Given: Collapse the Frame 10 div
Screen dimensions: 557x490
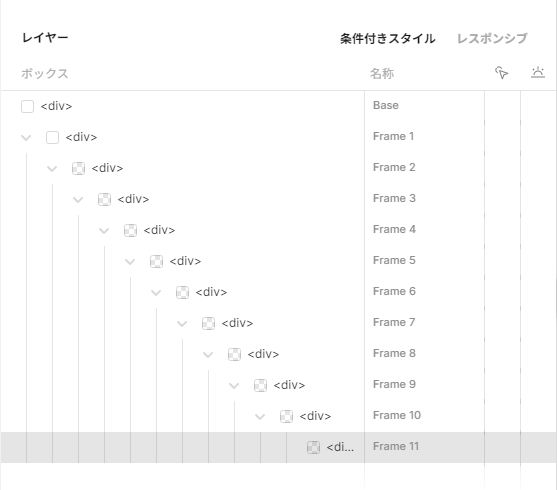Looking at the screenshot, I should click(260, 416).
